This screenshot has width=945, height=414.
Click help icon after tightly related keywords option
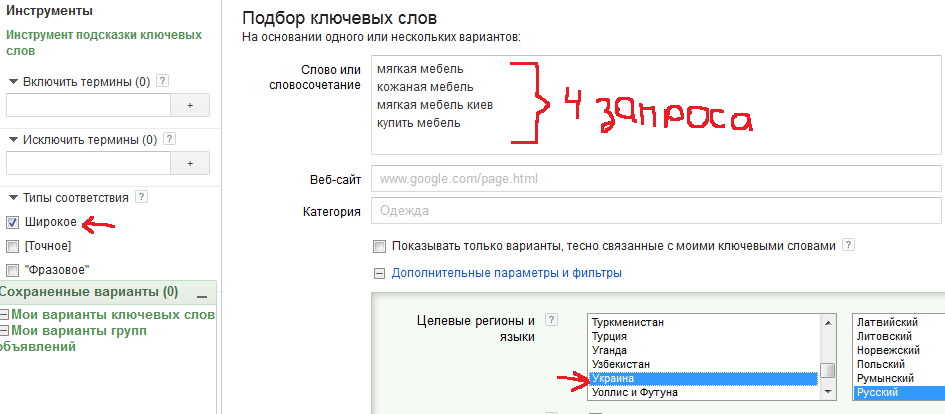[x=848, y=245]
